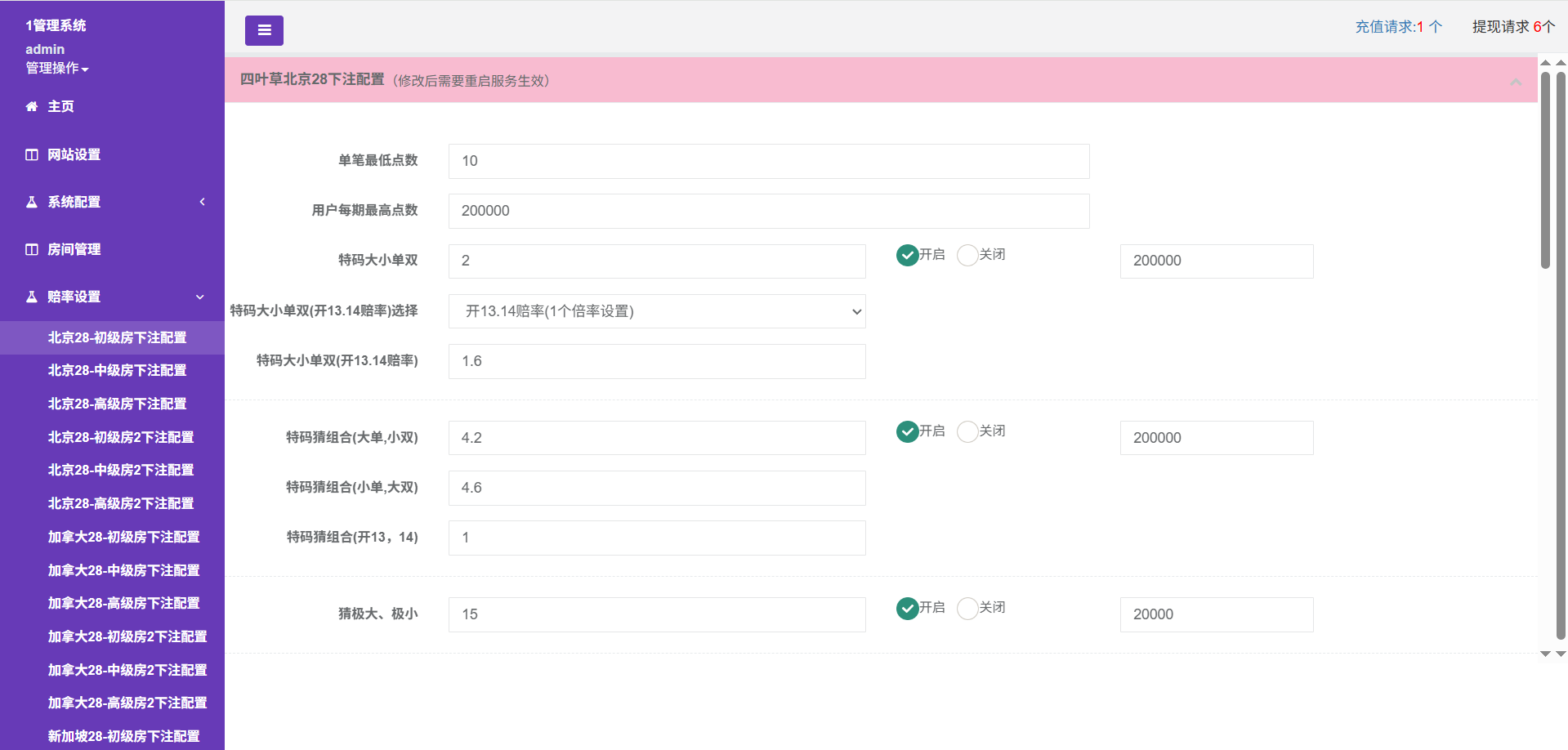Screen dimensions: 1568x750
Task: Click the home icon beside 主页
Action: [32, 106]
